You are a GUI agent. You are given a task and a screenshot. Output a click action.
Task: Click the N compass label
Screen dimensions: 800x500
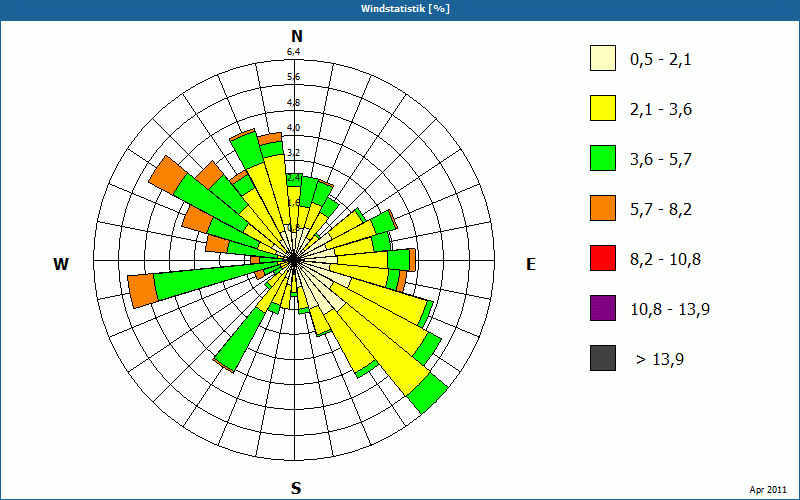[x=297, y=36]
